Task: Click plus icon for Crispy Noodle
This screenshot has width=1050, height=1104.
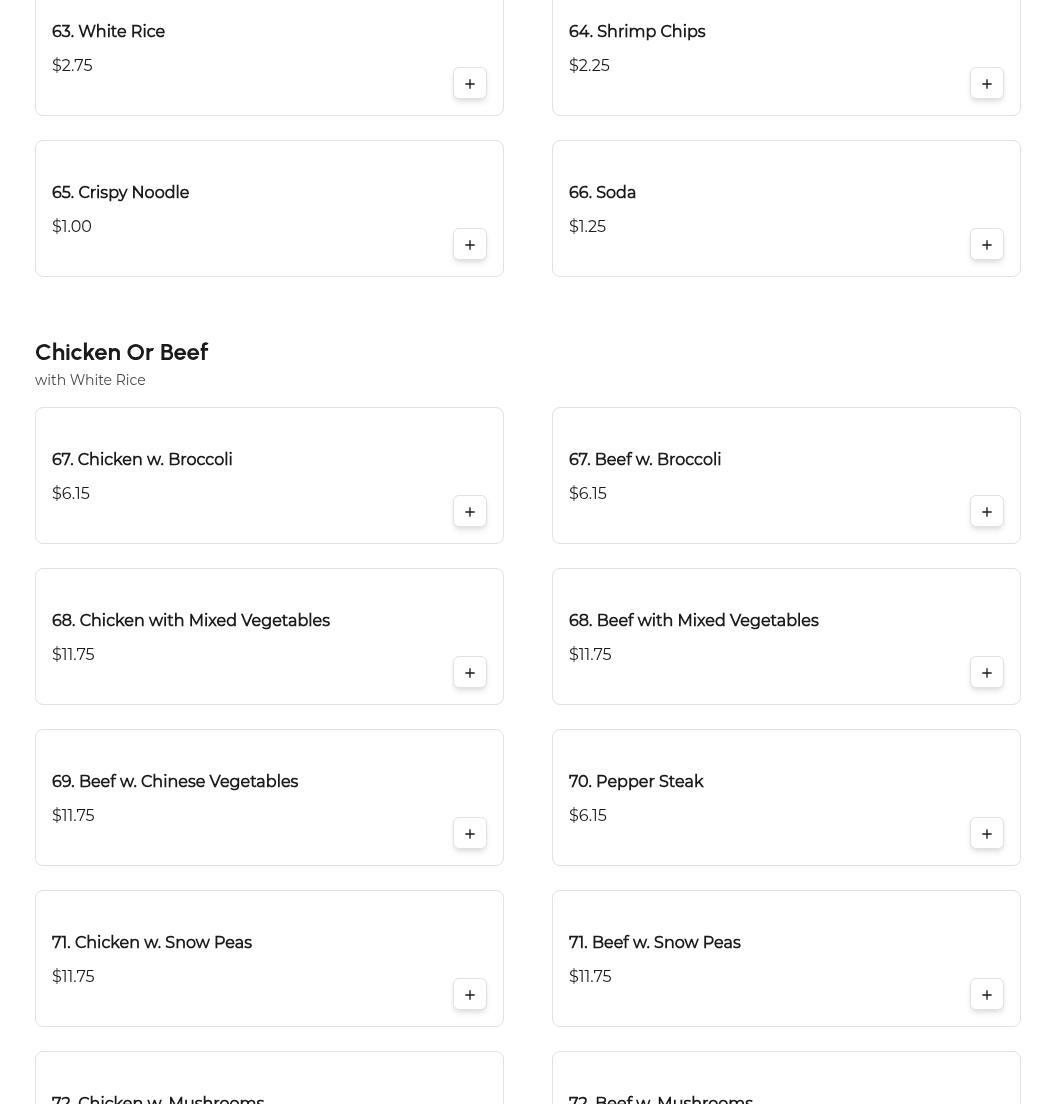Action: 470,245
